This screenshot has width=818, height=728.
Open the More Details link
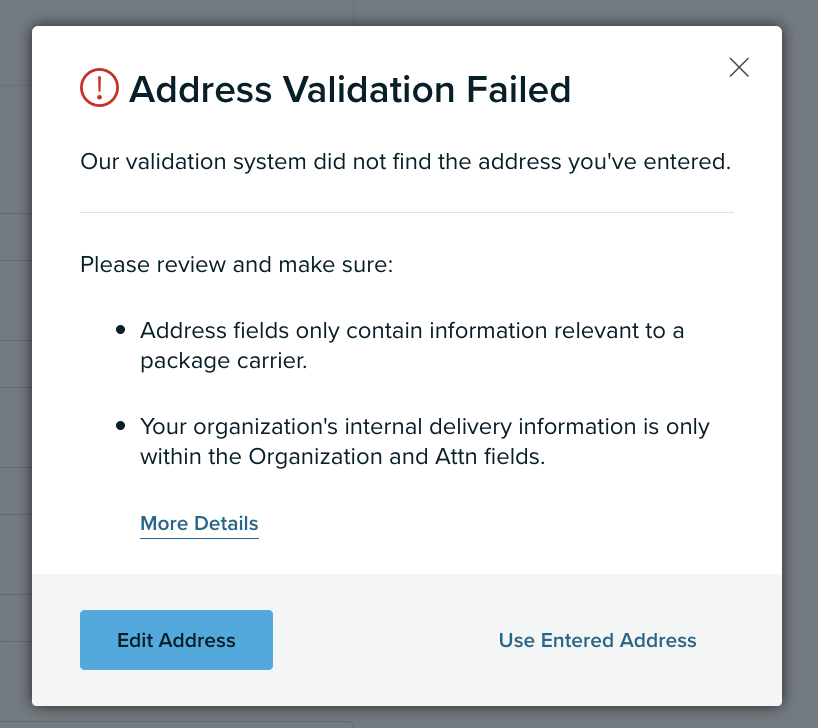[199, 523]
